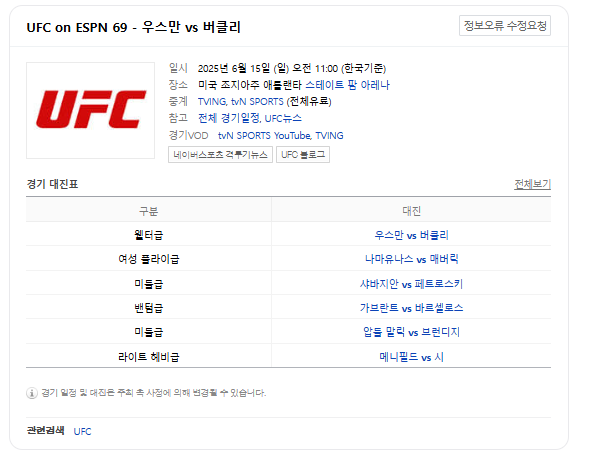Image resolution: width=594 pixels, height=461 pixels.
Task: Click the info icon beside schedule notice
Action: [x=32, y=393]
